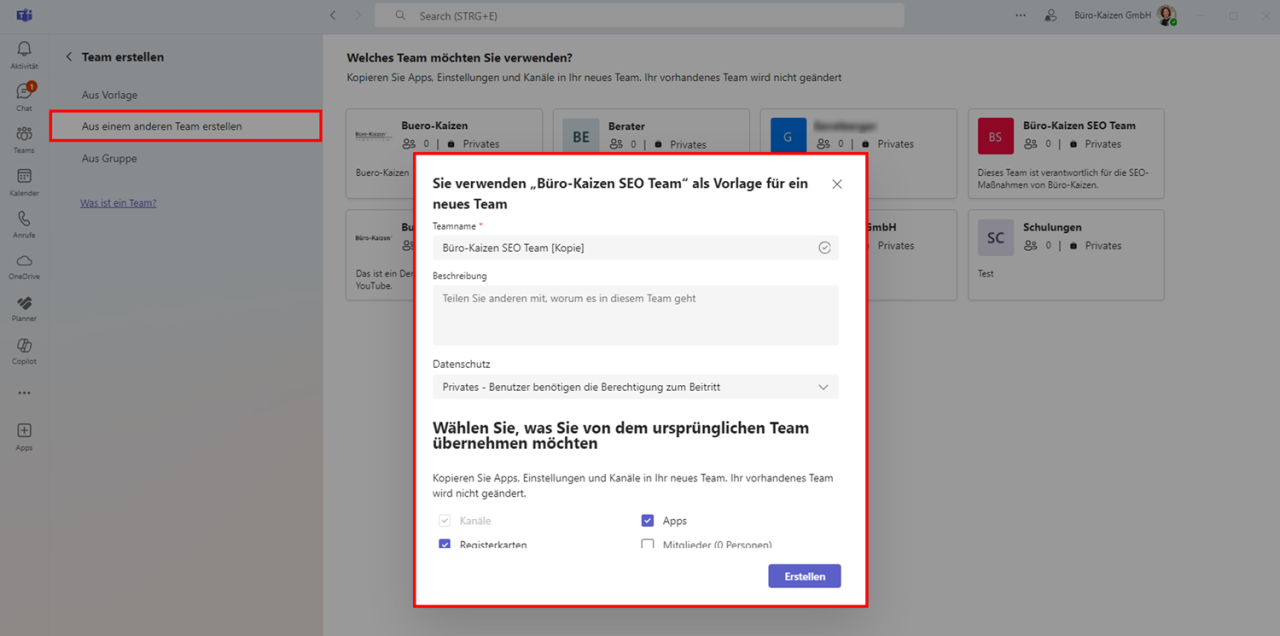
Task: Open the Kalender view
Action: coord(23,179)
